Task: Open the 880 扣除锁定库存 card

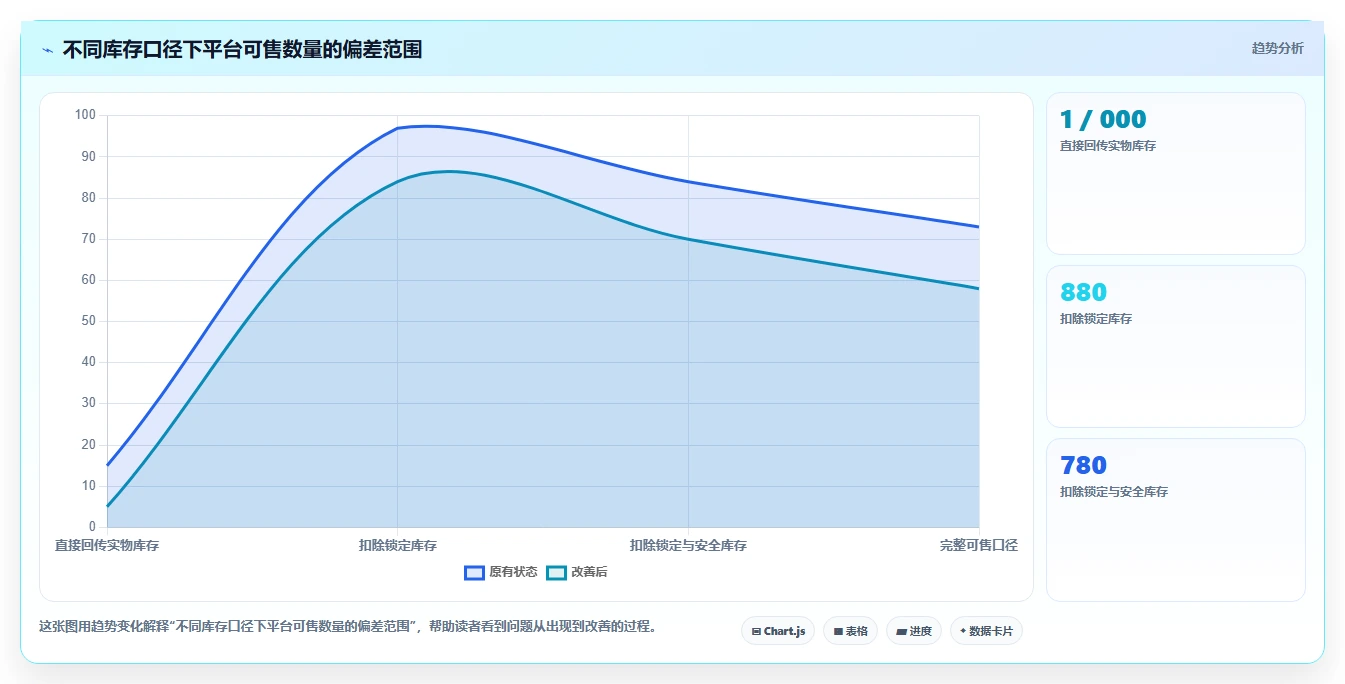Action: (x=1175, y=347)
